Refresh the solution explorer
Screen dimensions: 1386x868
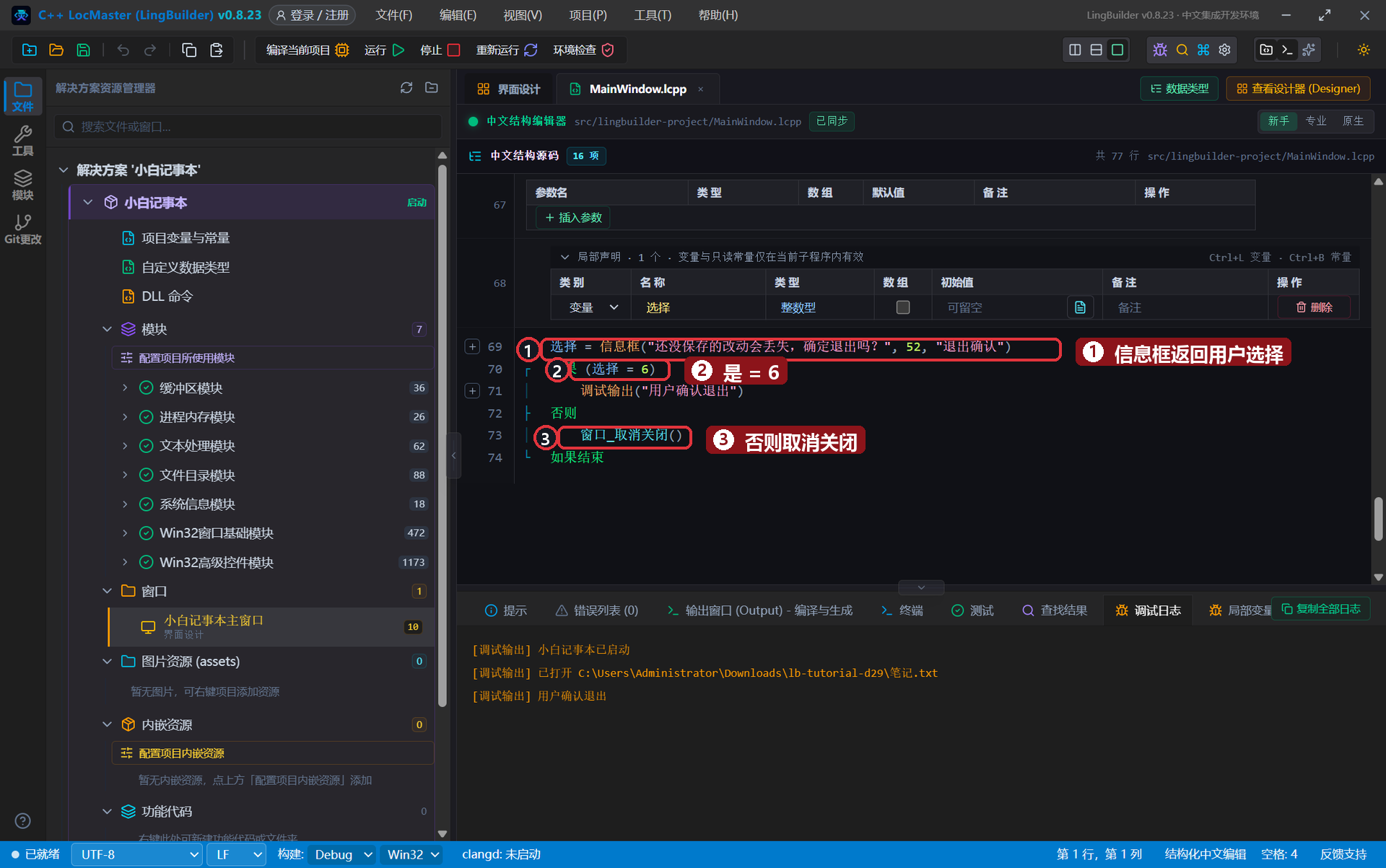point(406,87)
